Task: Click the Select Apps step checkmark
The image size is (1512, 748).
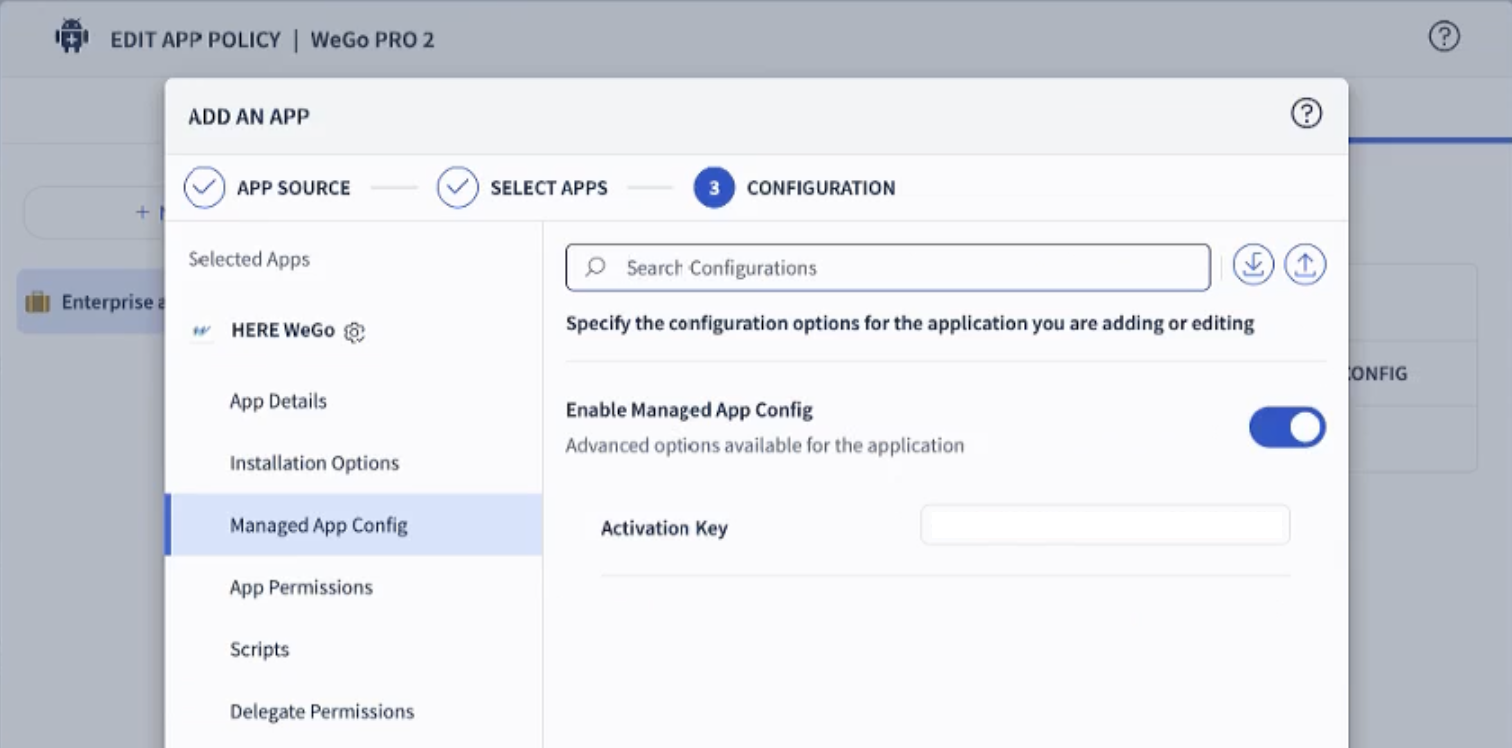Action: (458, 188)
